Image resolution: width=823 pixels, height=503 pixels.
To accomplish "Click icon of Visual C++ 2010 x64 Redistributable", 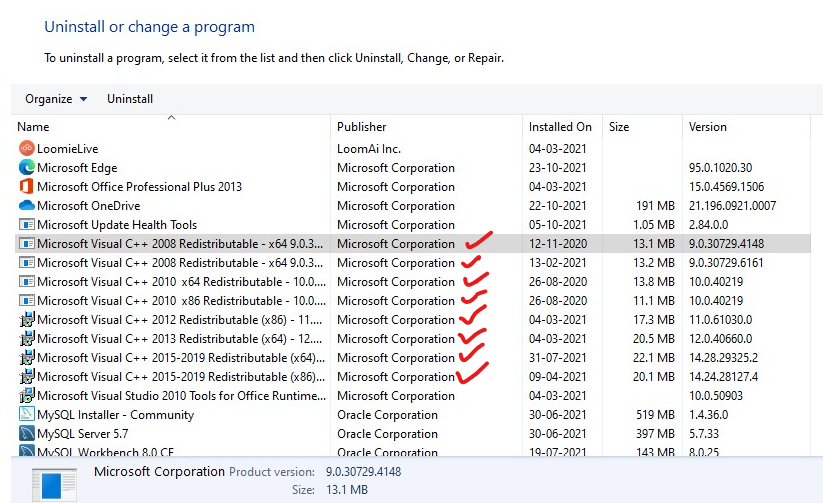I will (27, 281).
